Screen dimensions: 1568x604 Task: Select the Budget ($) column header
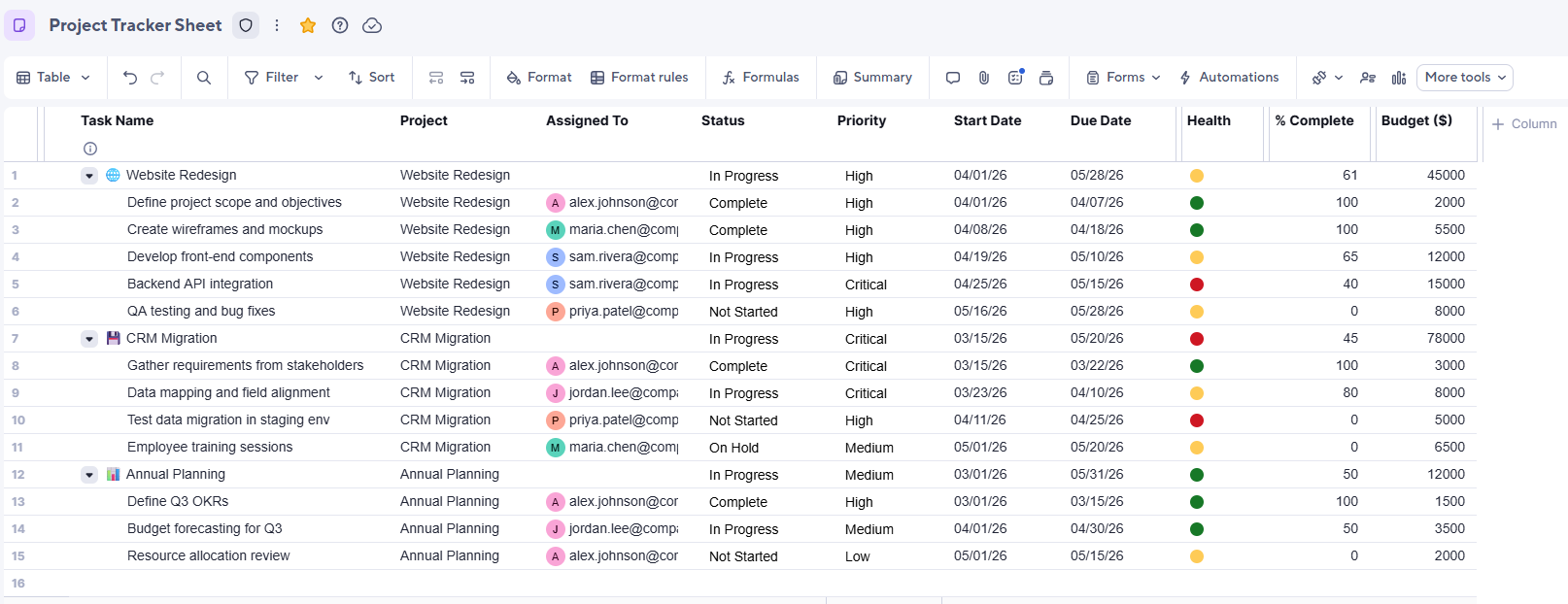point(1416,120)
